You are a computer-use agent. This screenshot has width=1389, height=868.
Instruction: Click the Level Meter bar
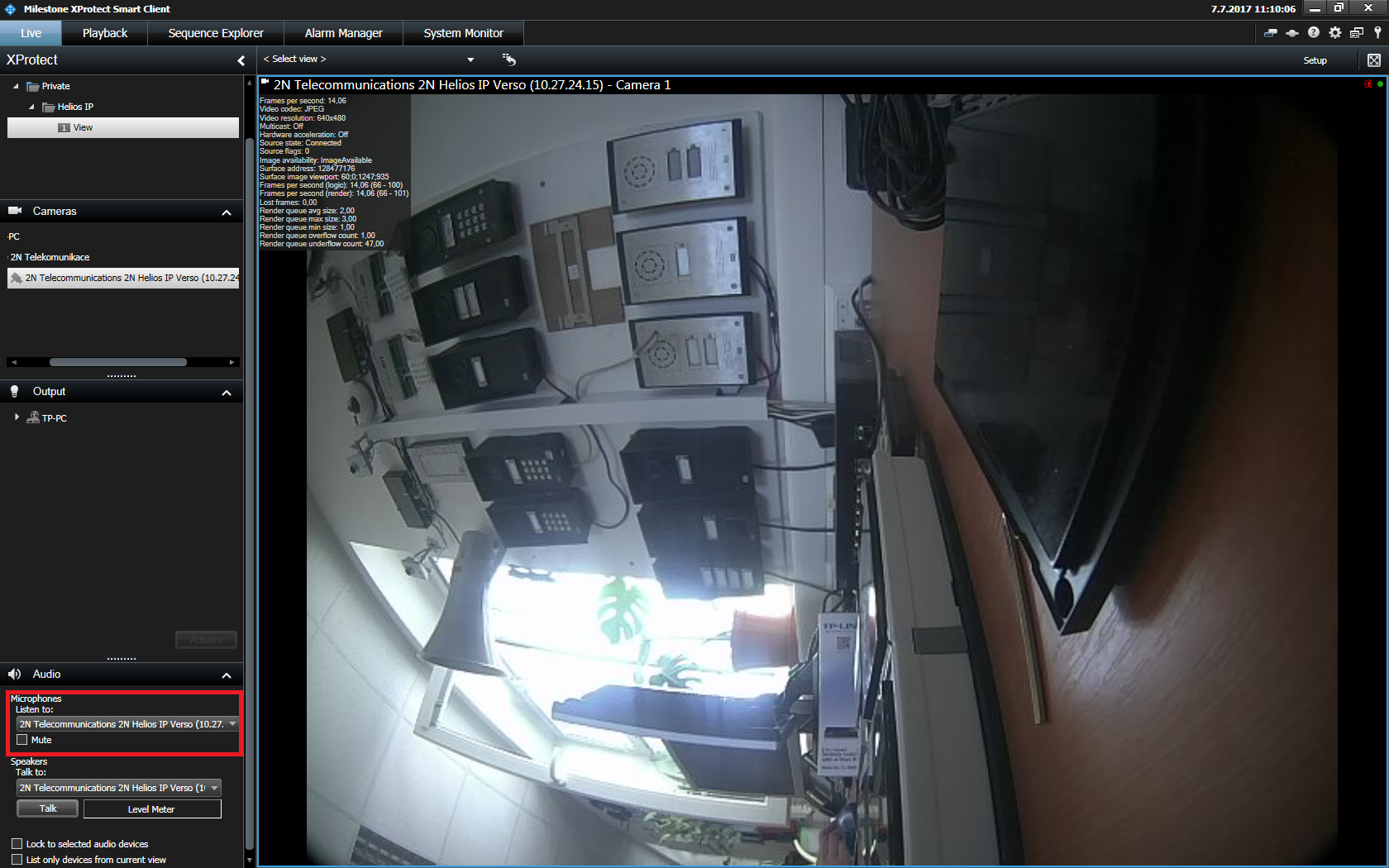[152, 809]
